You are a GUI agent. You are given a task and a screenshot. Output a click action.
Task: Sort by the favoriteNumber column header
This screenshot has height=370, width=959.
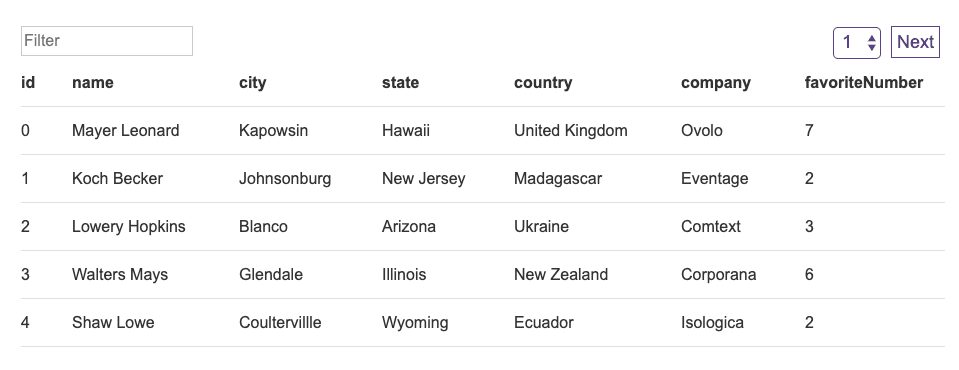pos(864,83)
